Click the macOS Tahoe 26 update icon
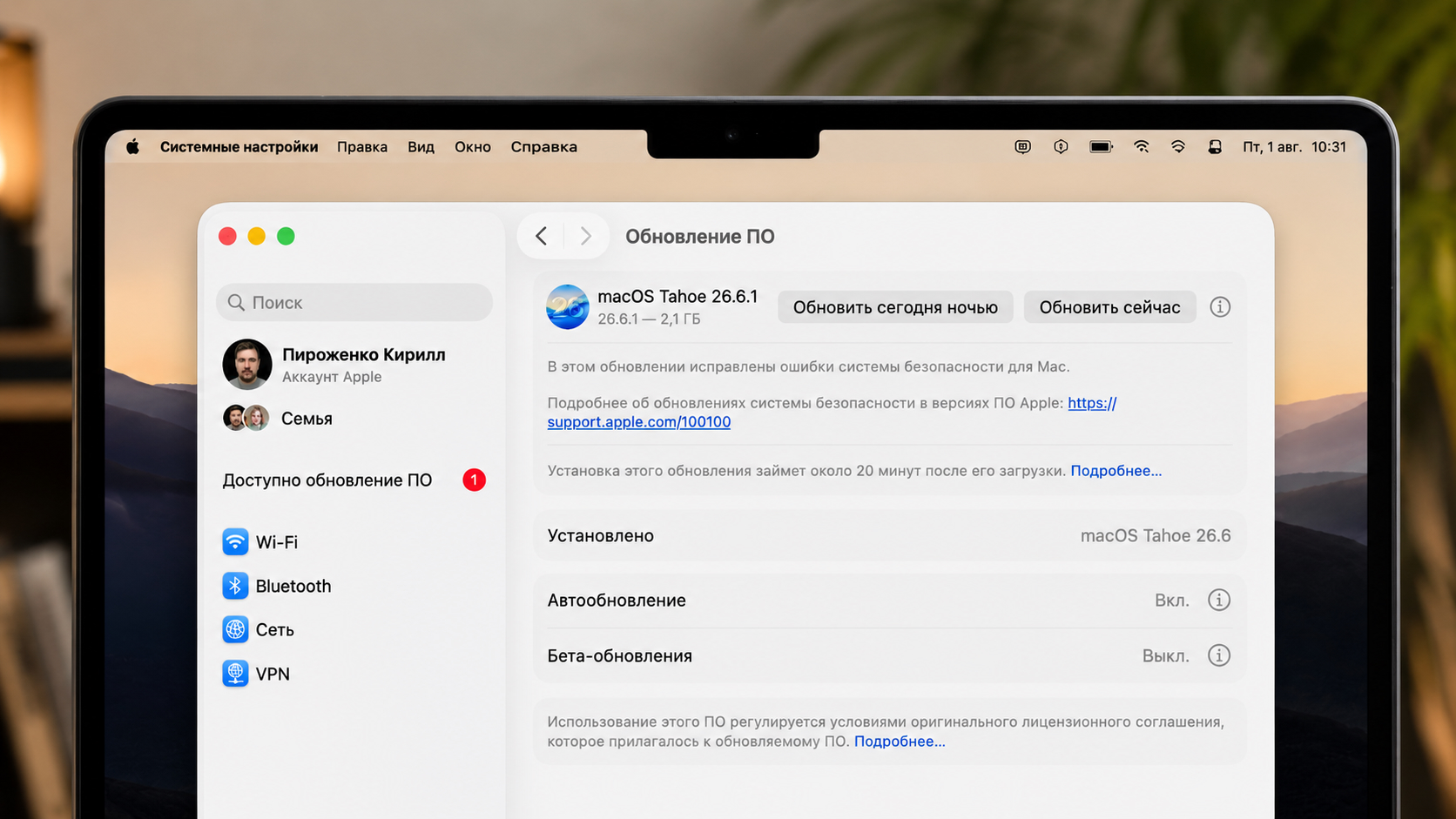The height and width of the screenshot is (819, 1456). coord(568,306)
